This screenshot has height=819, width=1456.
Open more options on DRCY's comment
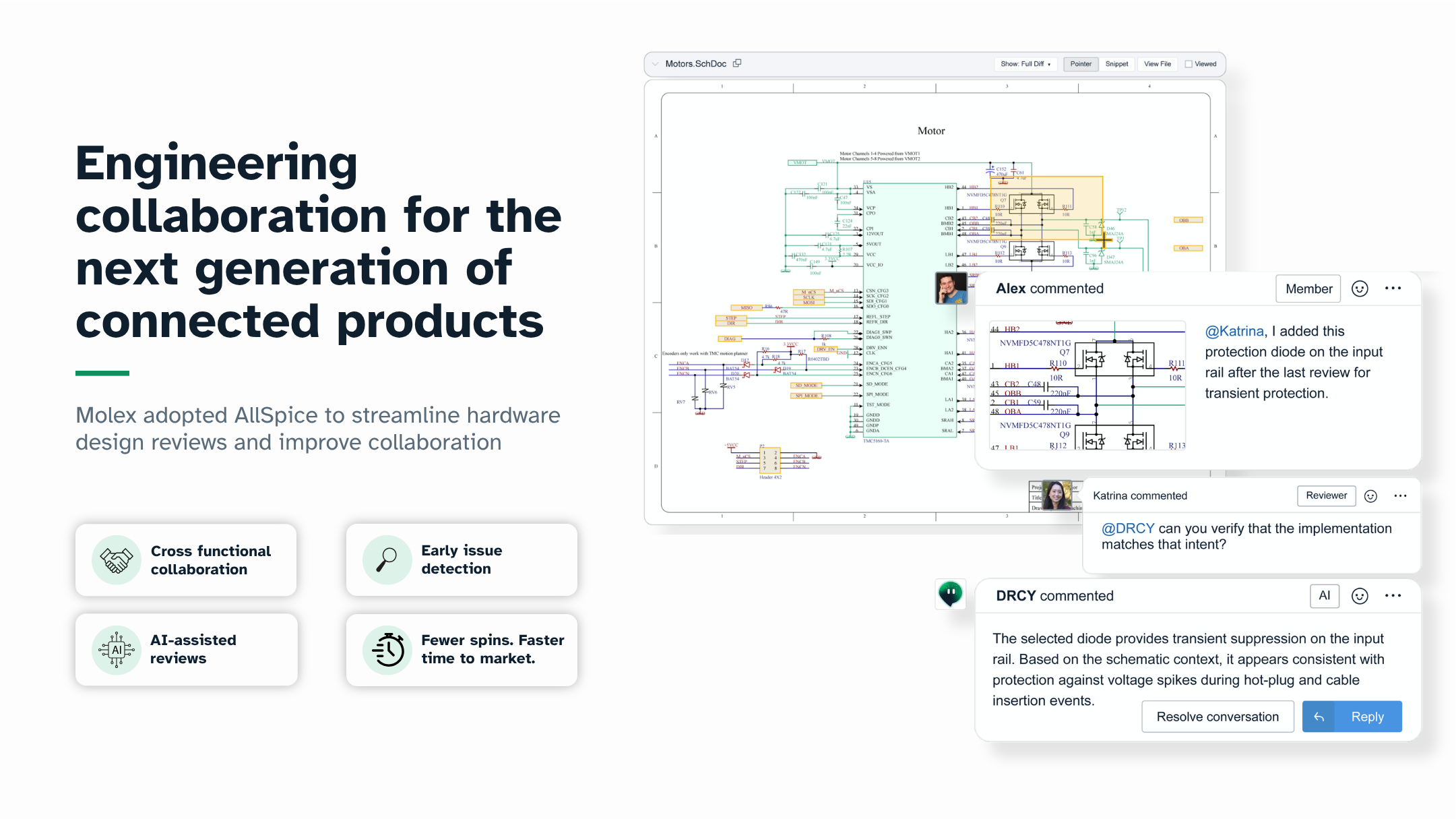(1393, 596)
